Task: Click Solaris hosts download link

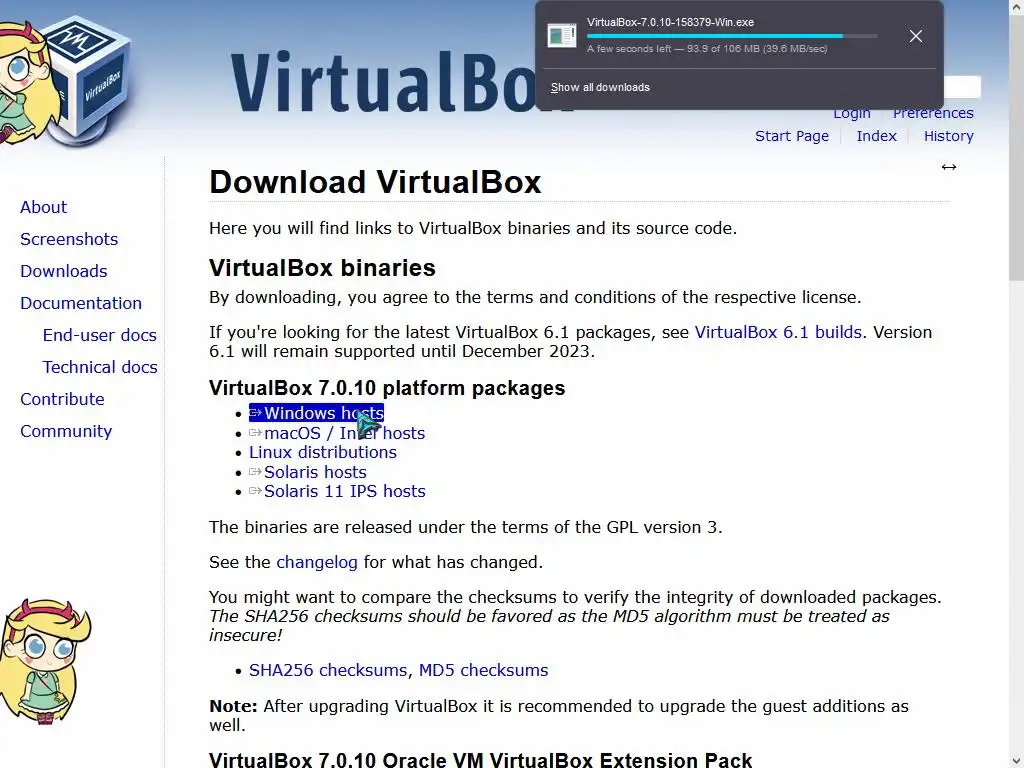Action: click(x=315, y=472)
